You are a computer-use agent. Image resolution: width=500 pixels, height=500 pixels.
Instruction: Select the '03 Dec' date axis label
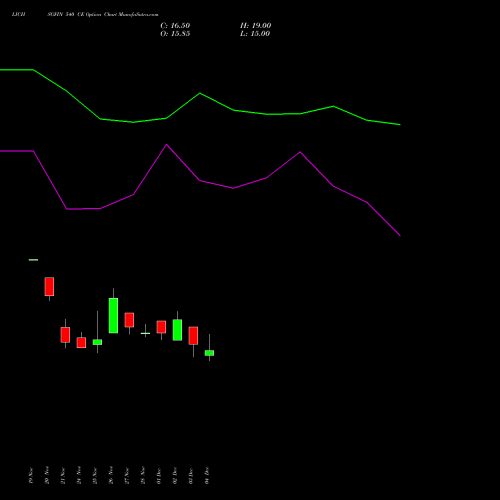191,476
